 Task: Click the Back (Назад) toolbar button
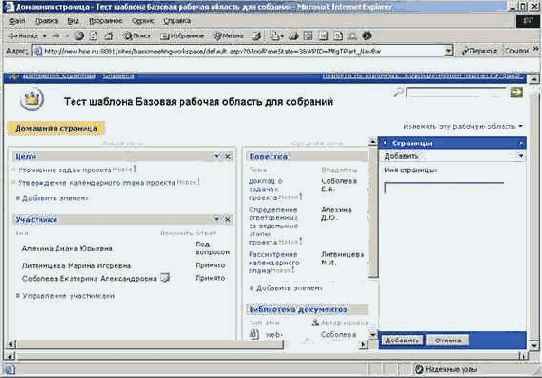(23, 36)
